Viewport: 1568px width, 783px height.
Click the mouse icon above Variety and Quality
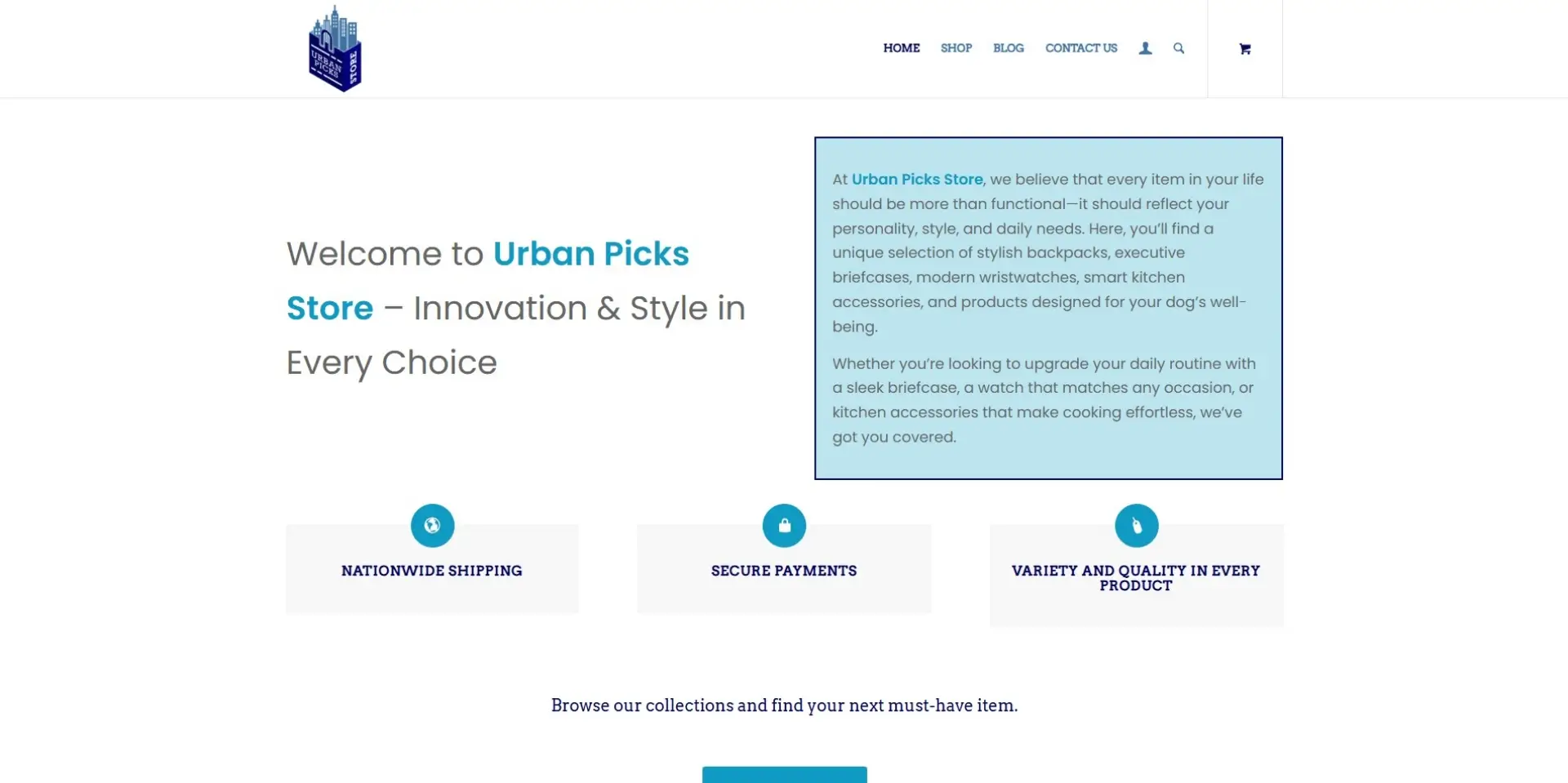pos(1136,526)
